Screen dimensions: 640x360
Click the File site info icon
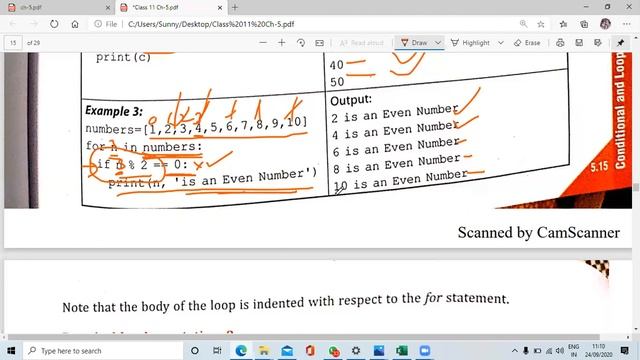pos(105,24)
